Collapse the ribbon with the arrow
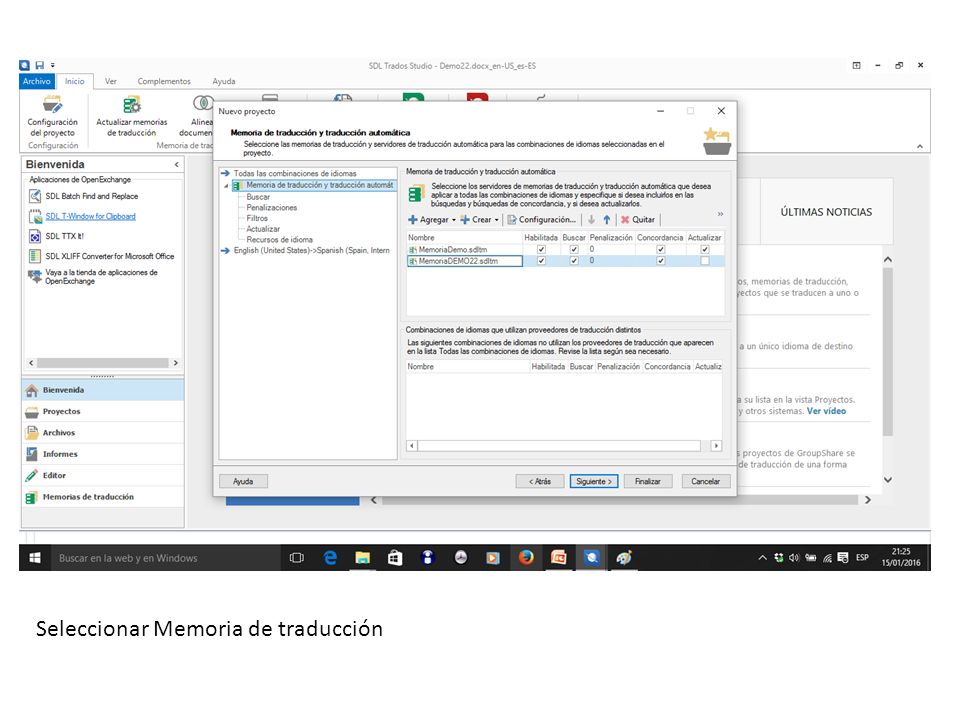The width and height of the screenshot is (960, 720). 920,146
